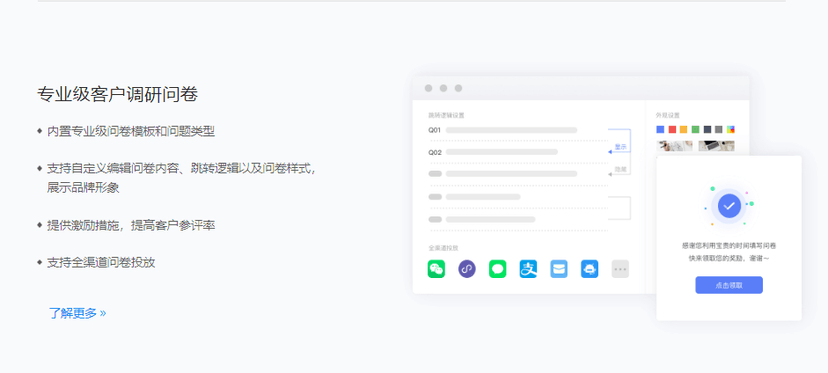Screen dimensions: 828x373
Task: Select the blue robot channel icon
Action: point(589,269)
